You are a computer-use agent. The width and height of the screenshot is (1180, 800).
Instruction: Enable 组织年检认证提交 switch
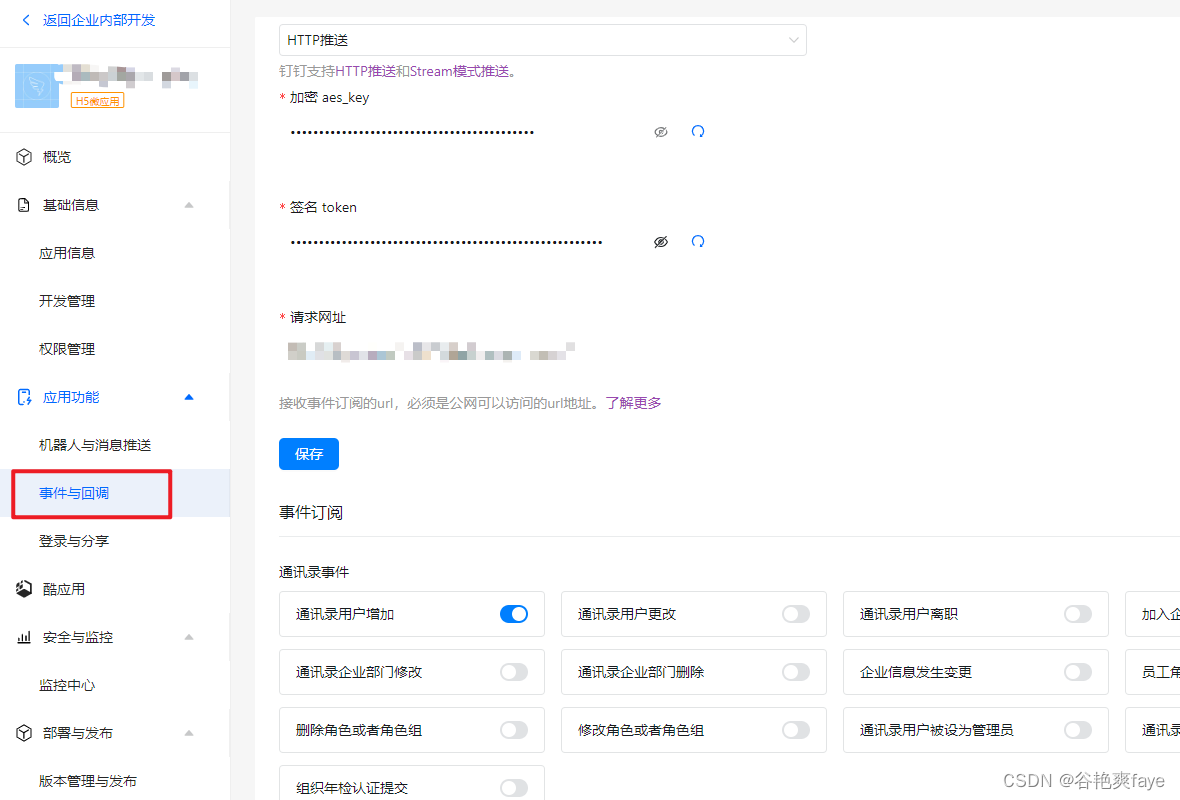(x=514, y=788)
